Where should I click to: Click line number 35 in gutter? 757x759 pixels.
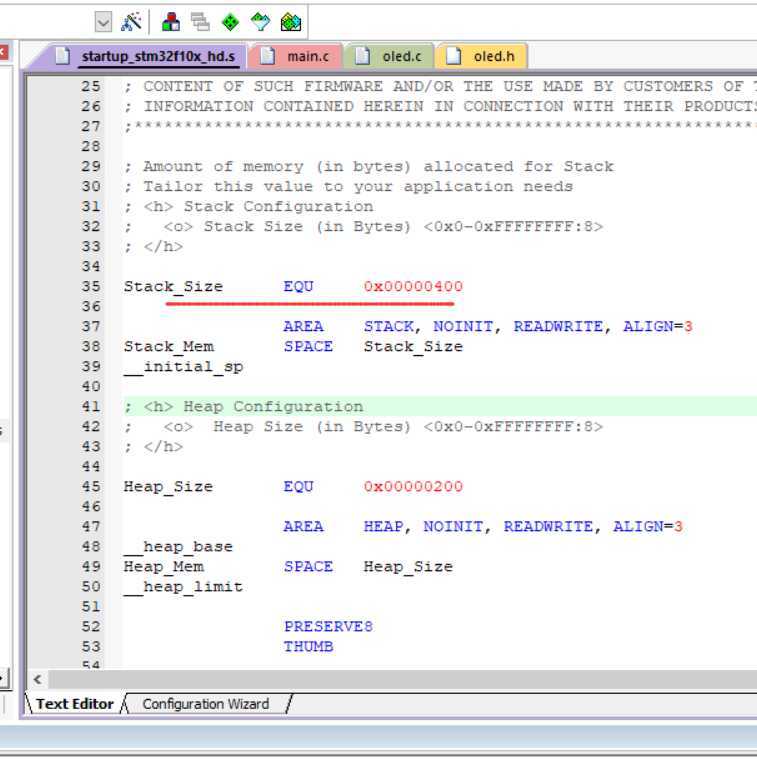click(91, 287)
